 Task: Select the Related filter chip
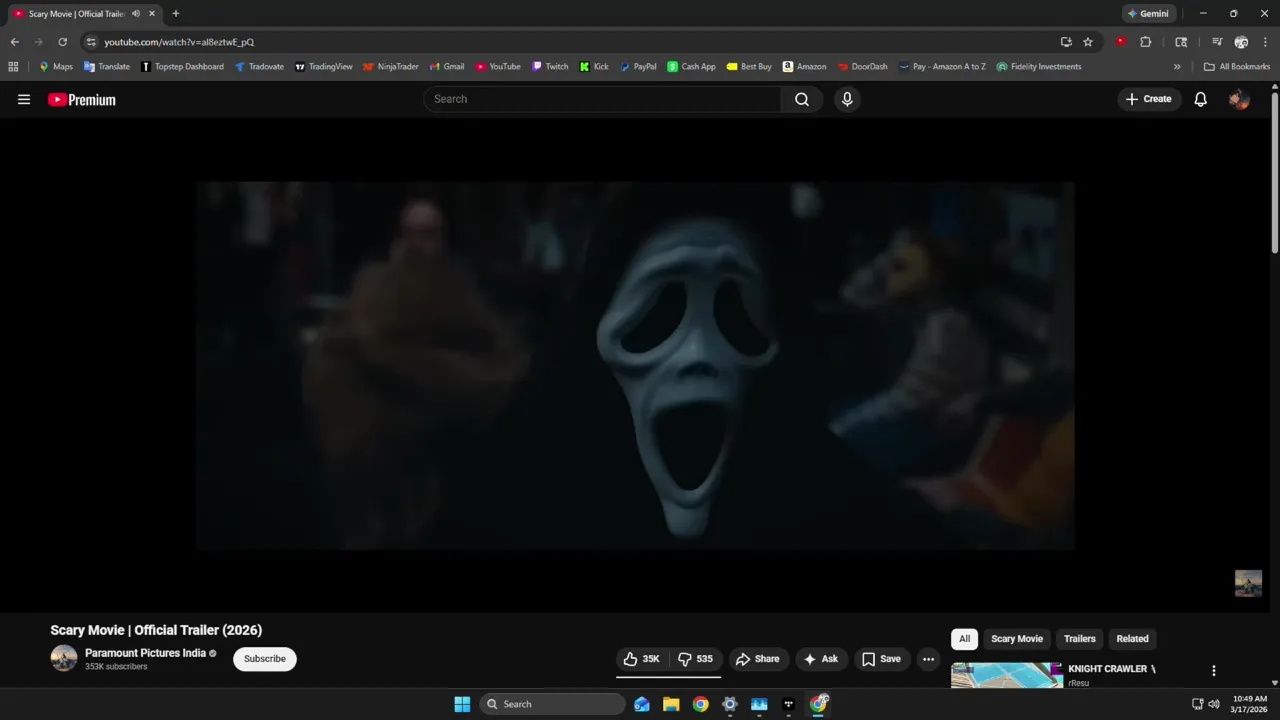(x=1133, y=639)
